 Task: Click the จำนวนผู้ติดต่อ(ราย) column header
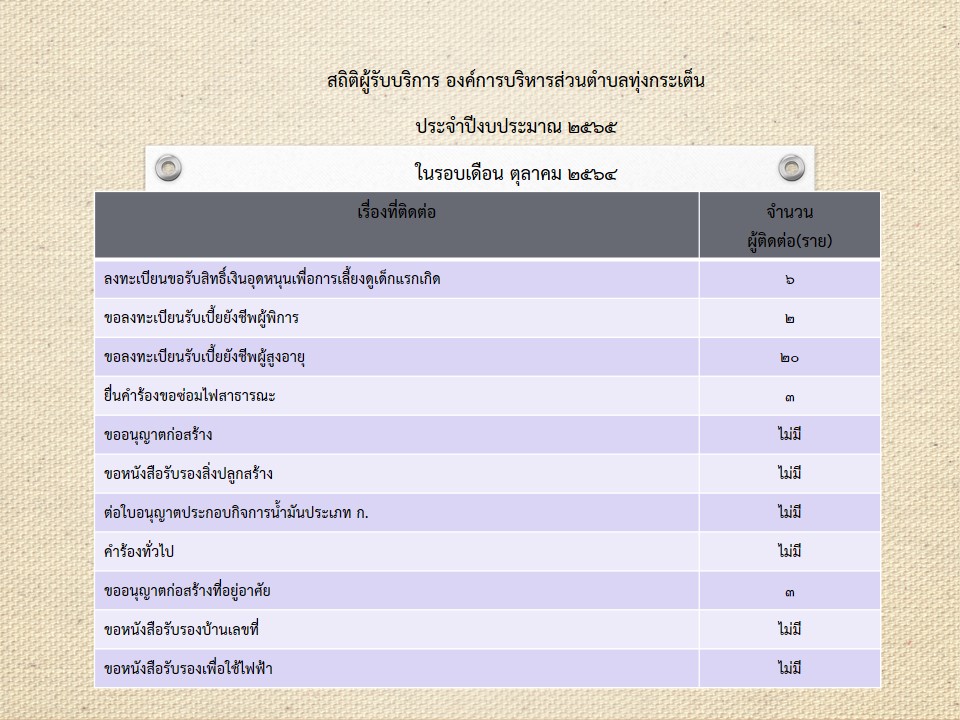[789, 226]
